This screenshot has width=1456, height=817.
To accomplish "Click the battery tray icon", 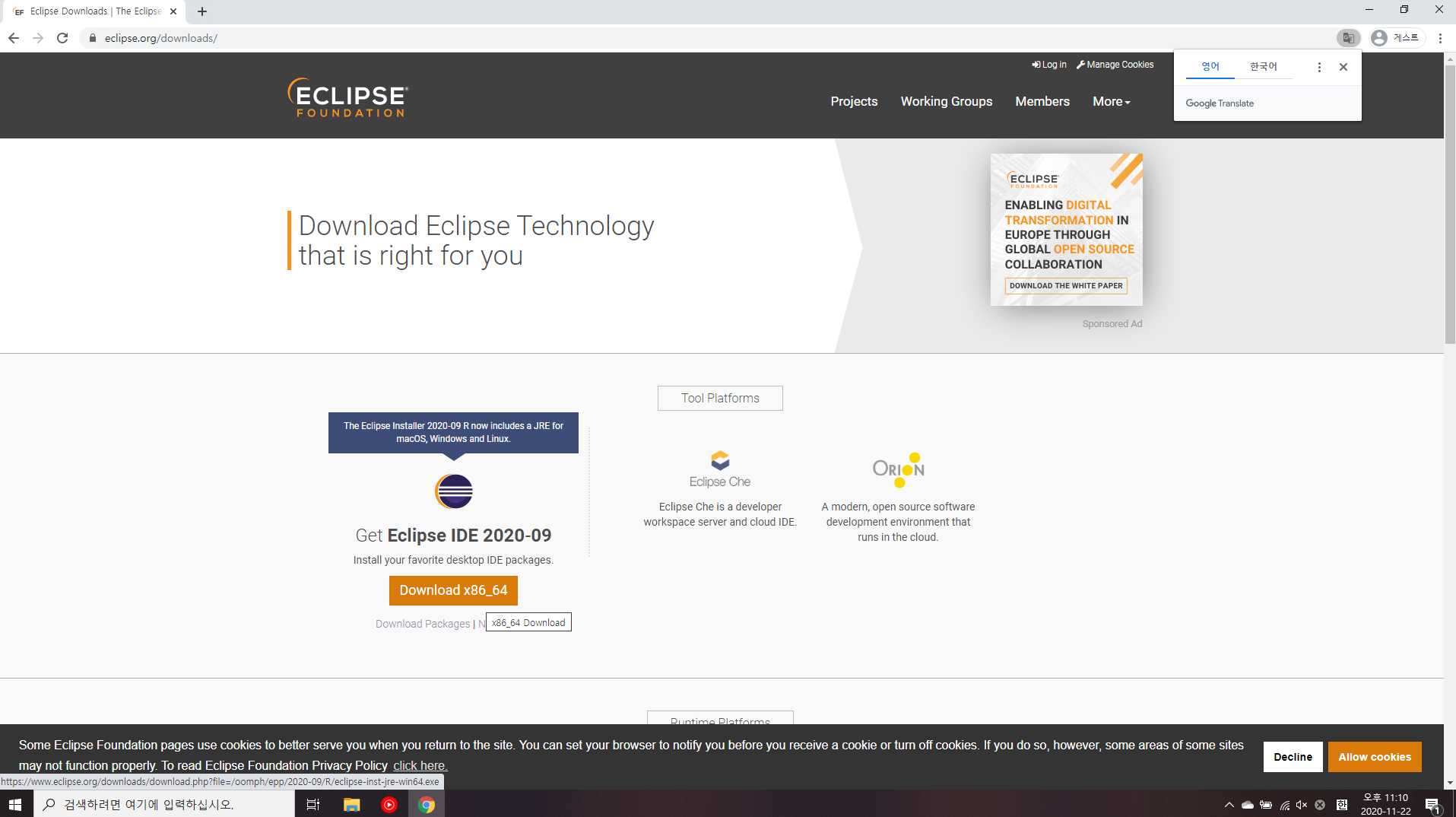I will click(x=1266, y=805).
